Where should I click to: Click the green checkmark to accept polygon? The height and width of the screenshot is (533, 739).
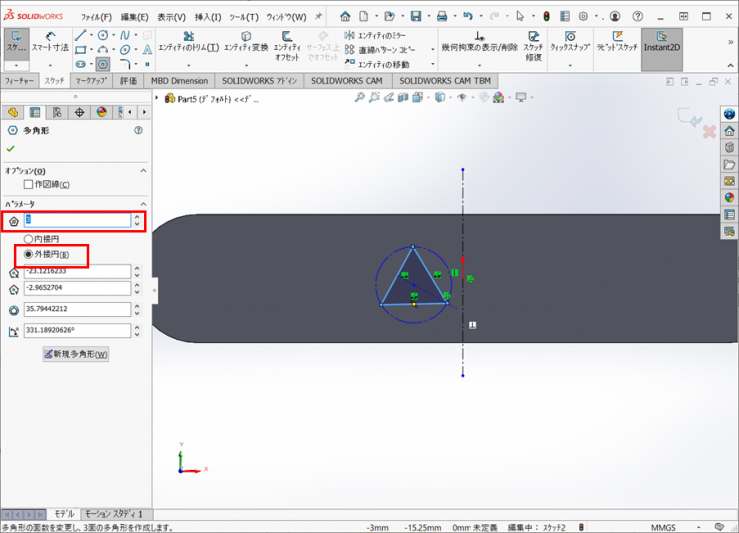11,149
